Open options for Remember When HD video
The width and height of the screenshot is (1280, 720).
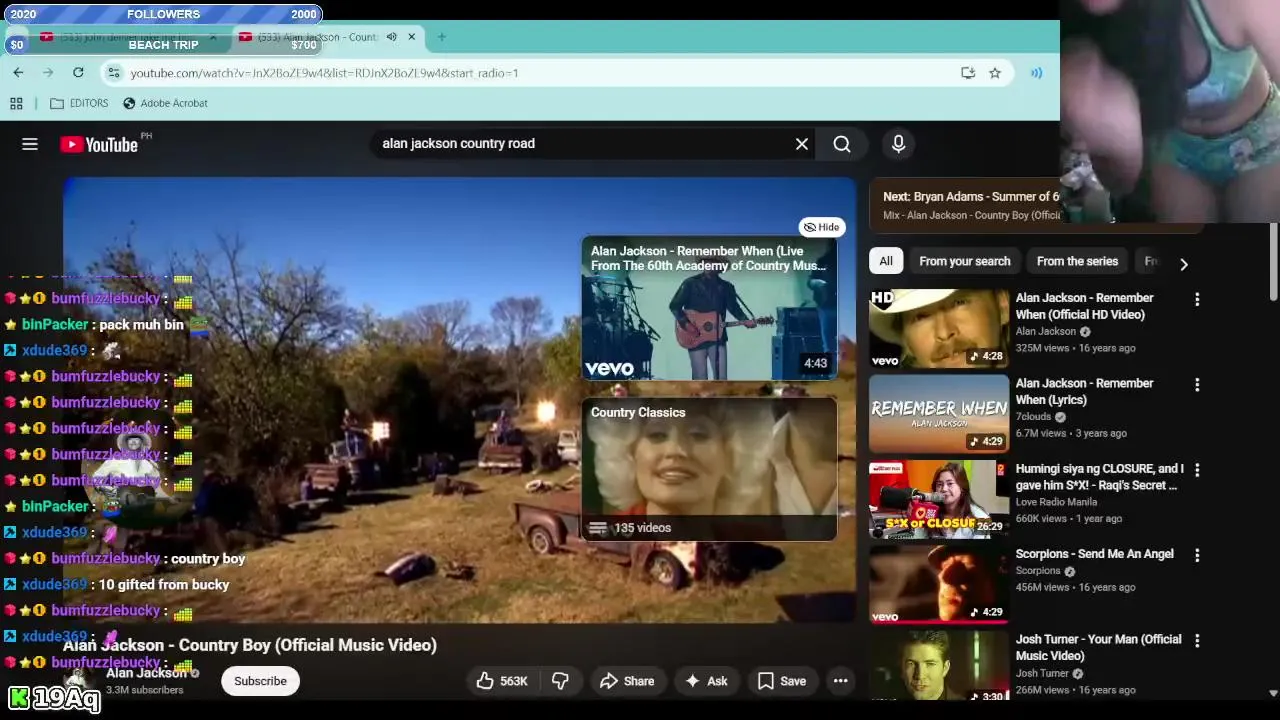click(x=1197, y=299)
